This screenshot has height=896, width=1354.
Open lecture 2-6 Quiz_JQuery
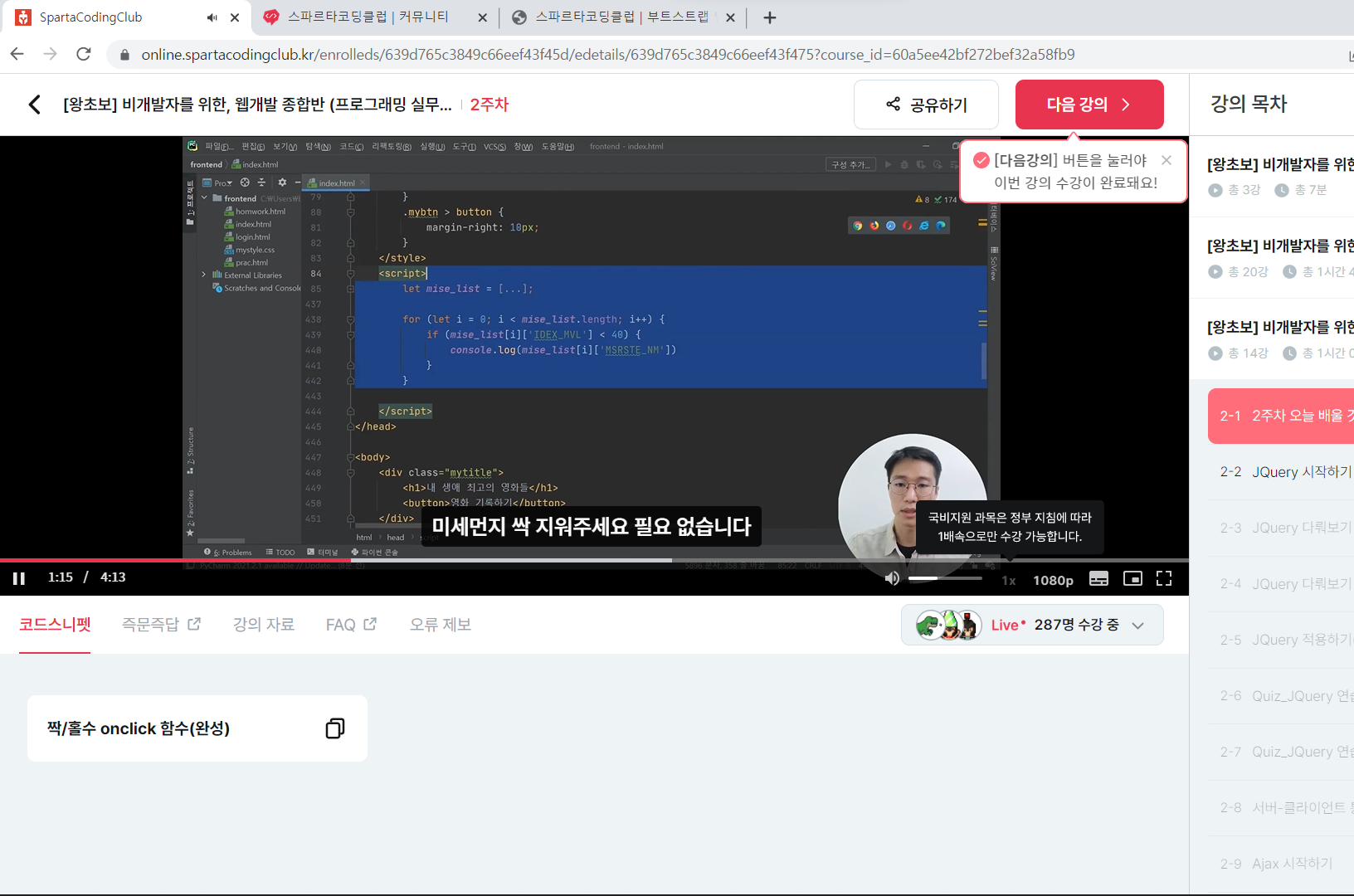(x=1281, y=696)
